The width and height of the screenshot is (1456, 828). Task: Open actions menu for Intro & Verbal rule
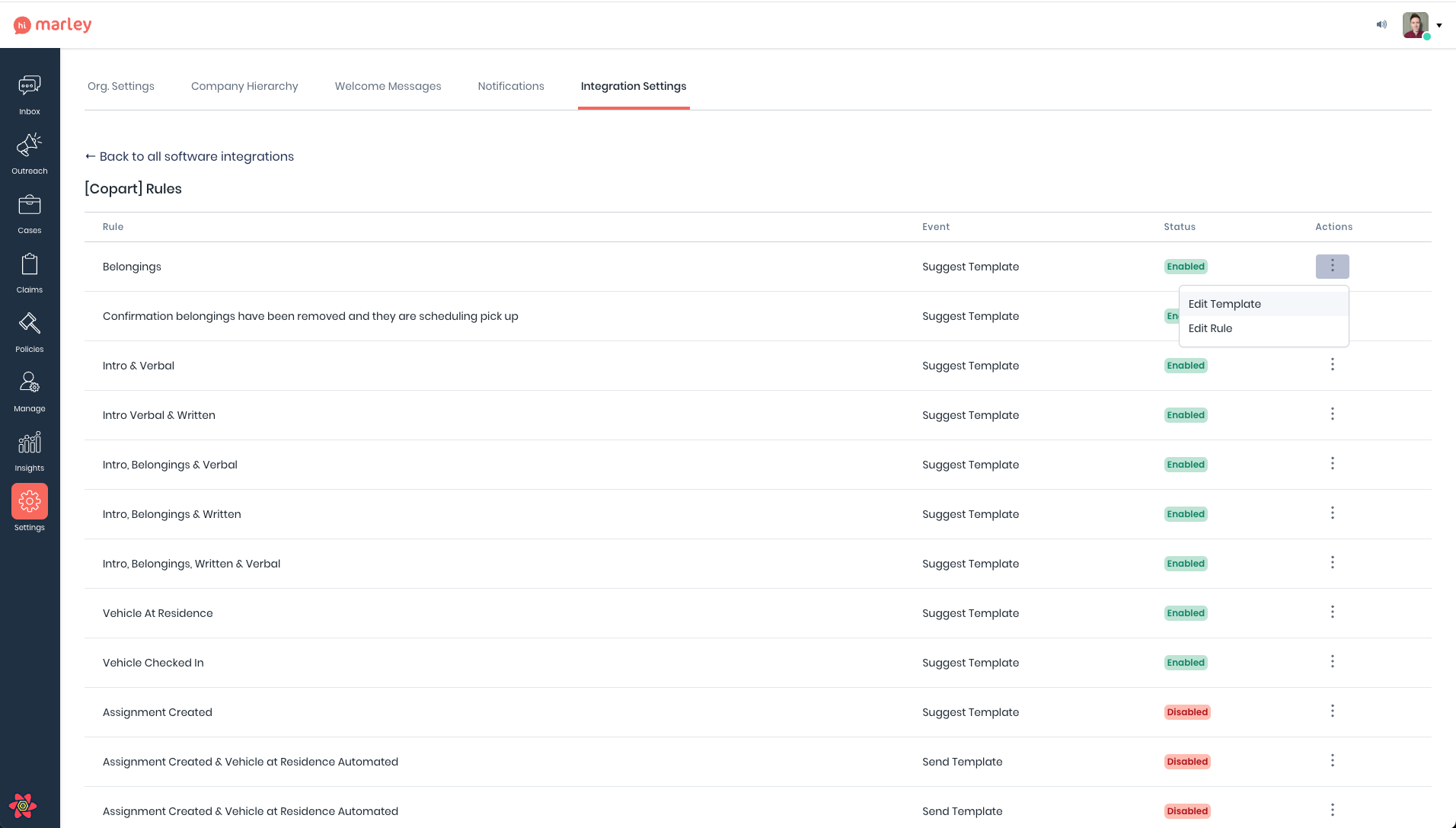(1332, 364)
